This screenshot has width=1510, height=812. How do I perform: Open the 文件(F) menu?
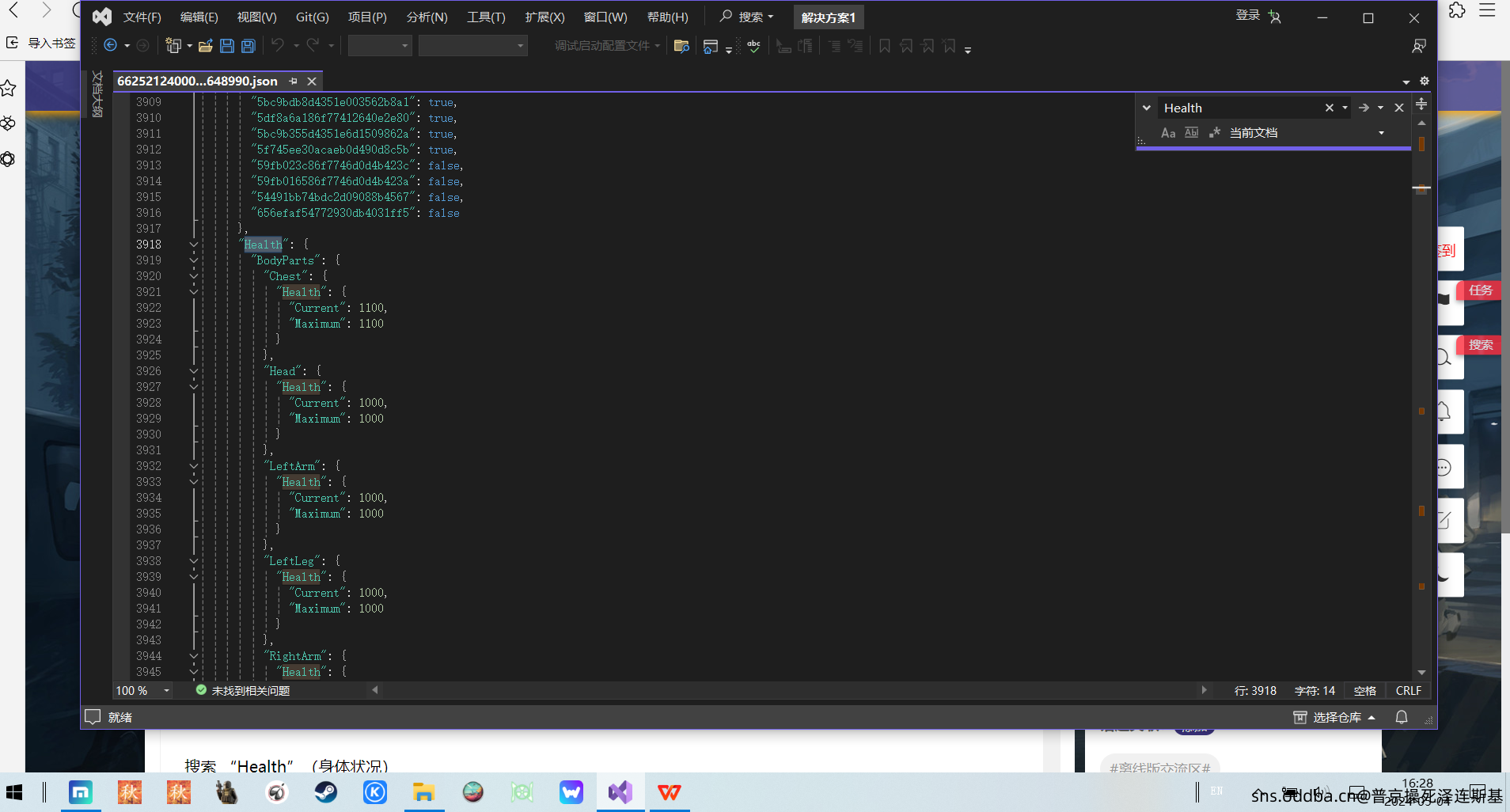click(142, 17)
